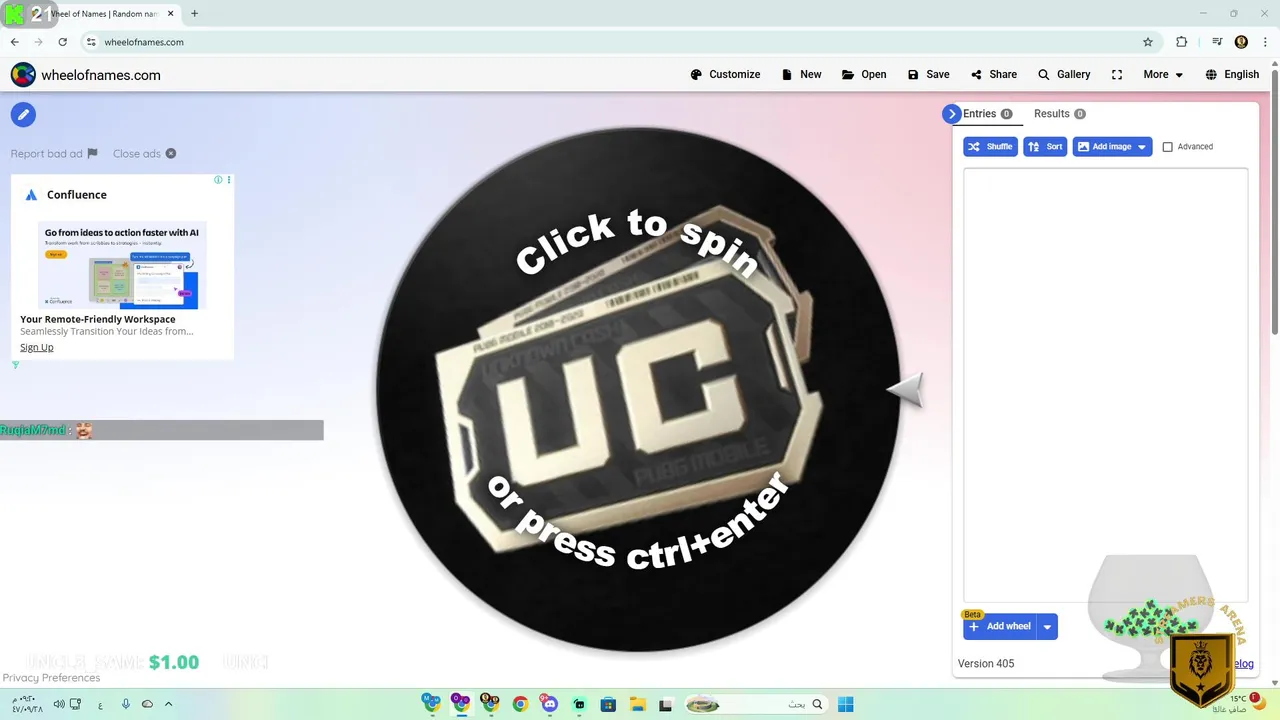Click the address bar URL

144,42
